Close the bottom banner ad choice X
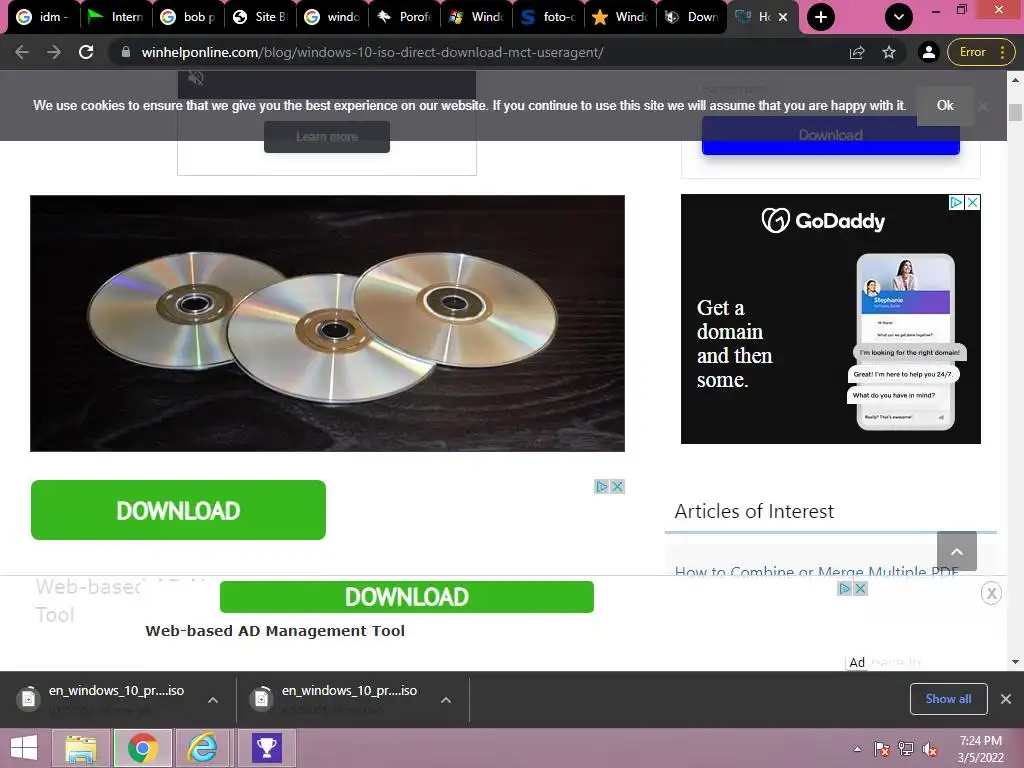Image resolution: width=1024 pixels, height=768 pixels. click(x=861, y=588)
